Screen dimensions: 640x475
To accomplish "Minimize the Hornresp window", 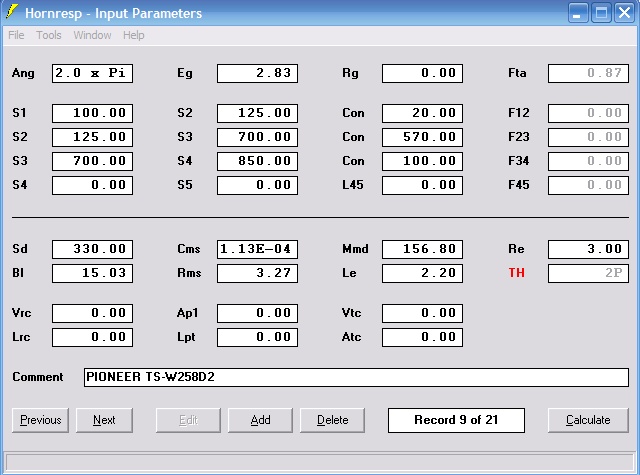I will coord(577,13).
